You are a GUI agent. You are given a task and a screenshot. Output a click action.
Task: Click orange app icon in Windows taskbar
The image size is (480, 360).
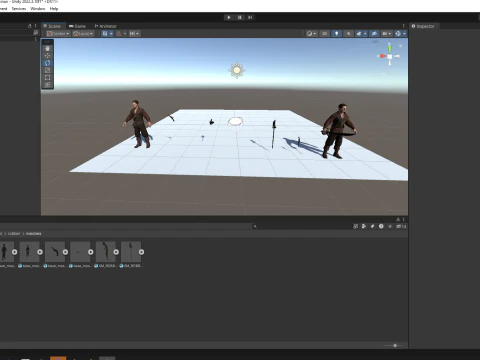pos(58,358)
